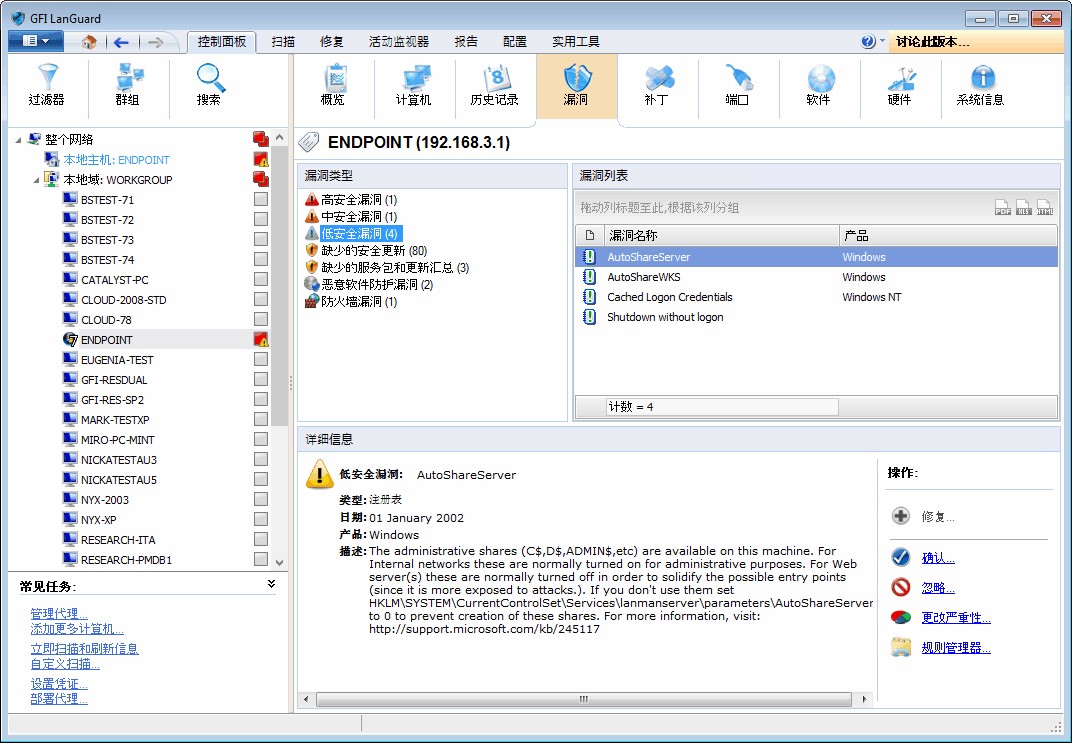1072x743 pixels.
Task: Collapse the Common Tasks (常见任务) section
Action: (271, 584)
